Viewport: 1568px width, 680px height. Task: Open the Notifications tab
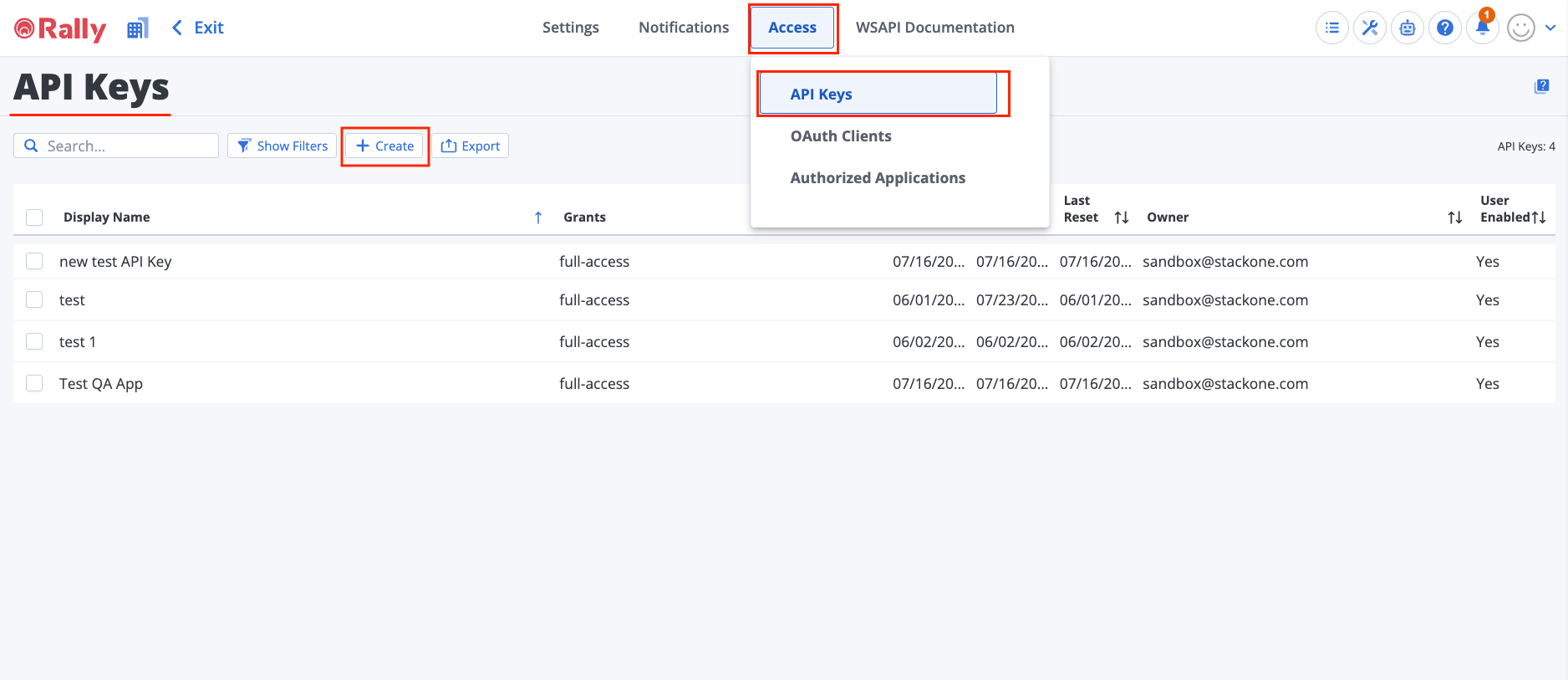coord(684,28)
